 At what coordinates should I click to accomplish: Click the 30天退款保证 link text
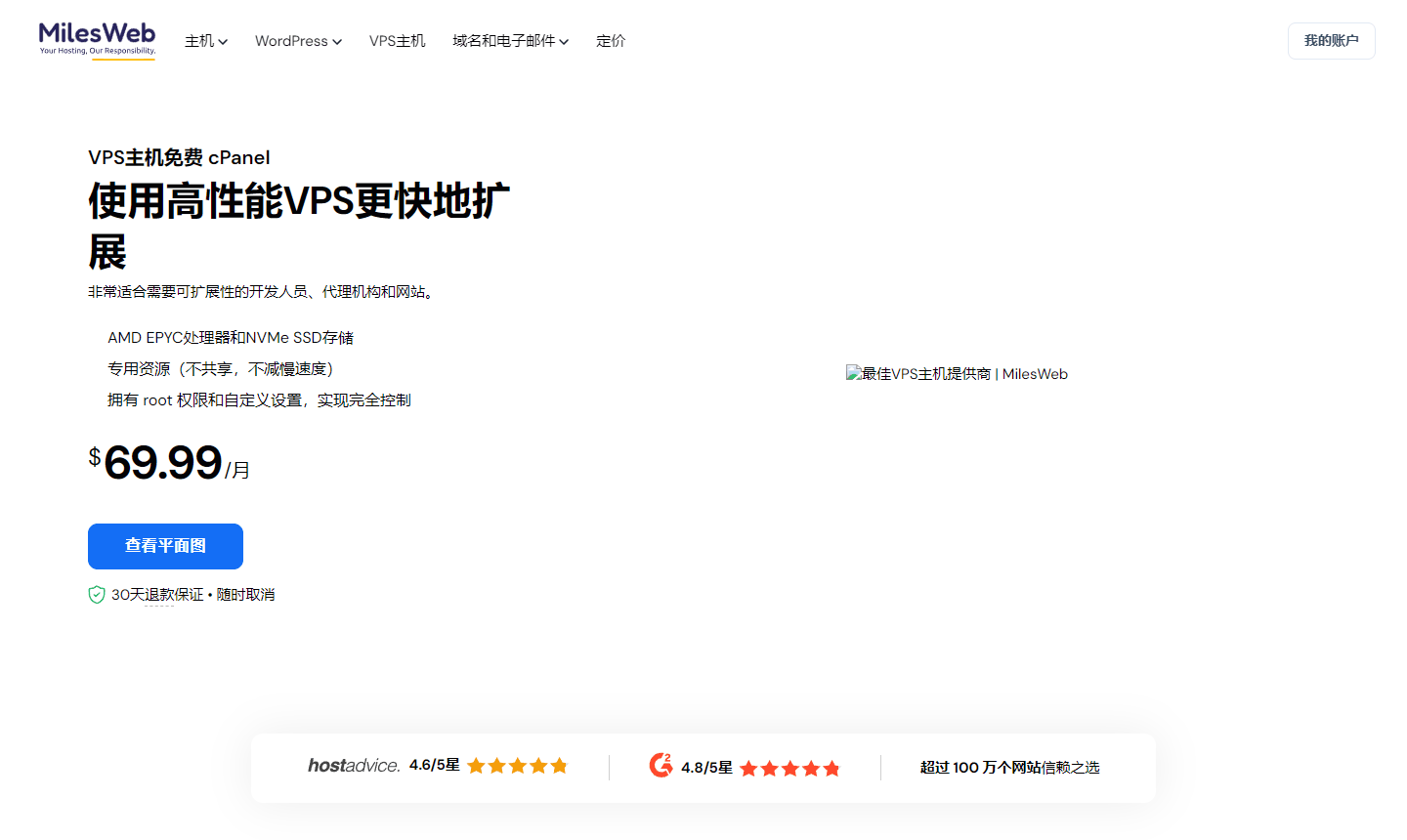click(157, 595)
